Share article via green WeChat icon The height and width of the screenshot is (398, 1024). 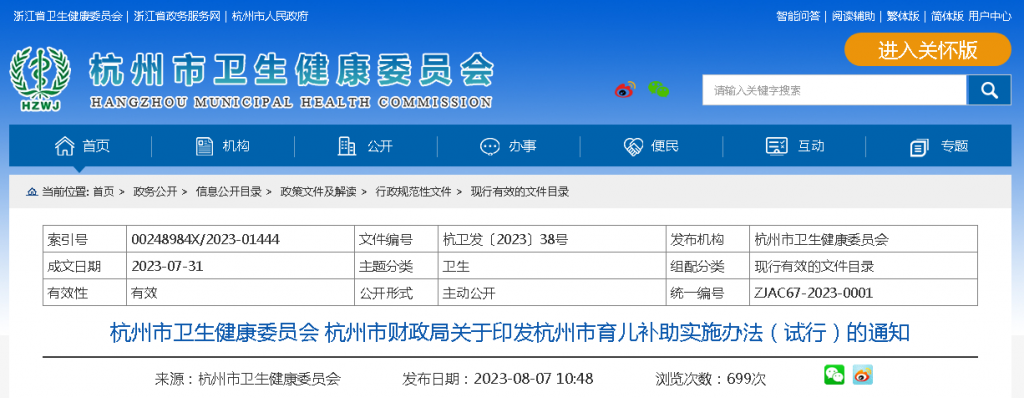pos(834,374)
